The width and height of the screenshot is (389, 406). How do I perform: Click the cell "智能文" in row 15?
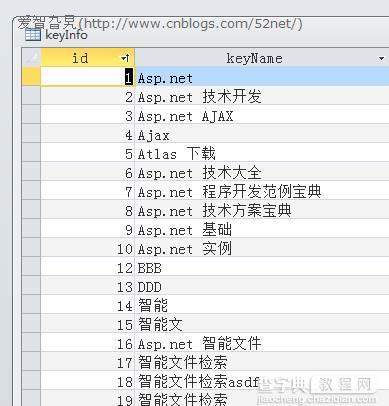tap(262, 324)
